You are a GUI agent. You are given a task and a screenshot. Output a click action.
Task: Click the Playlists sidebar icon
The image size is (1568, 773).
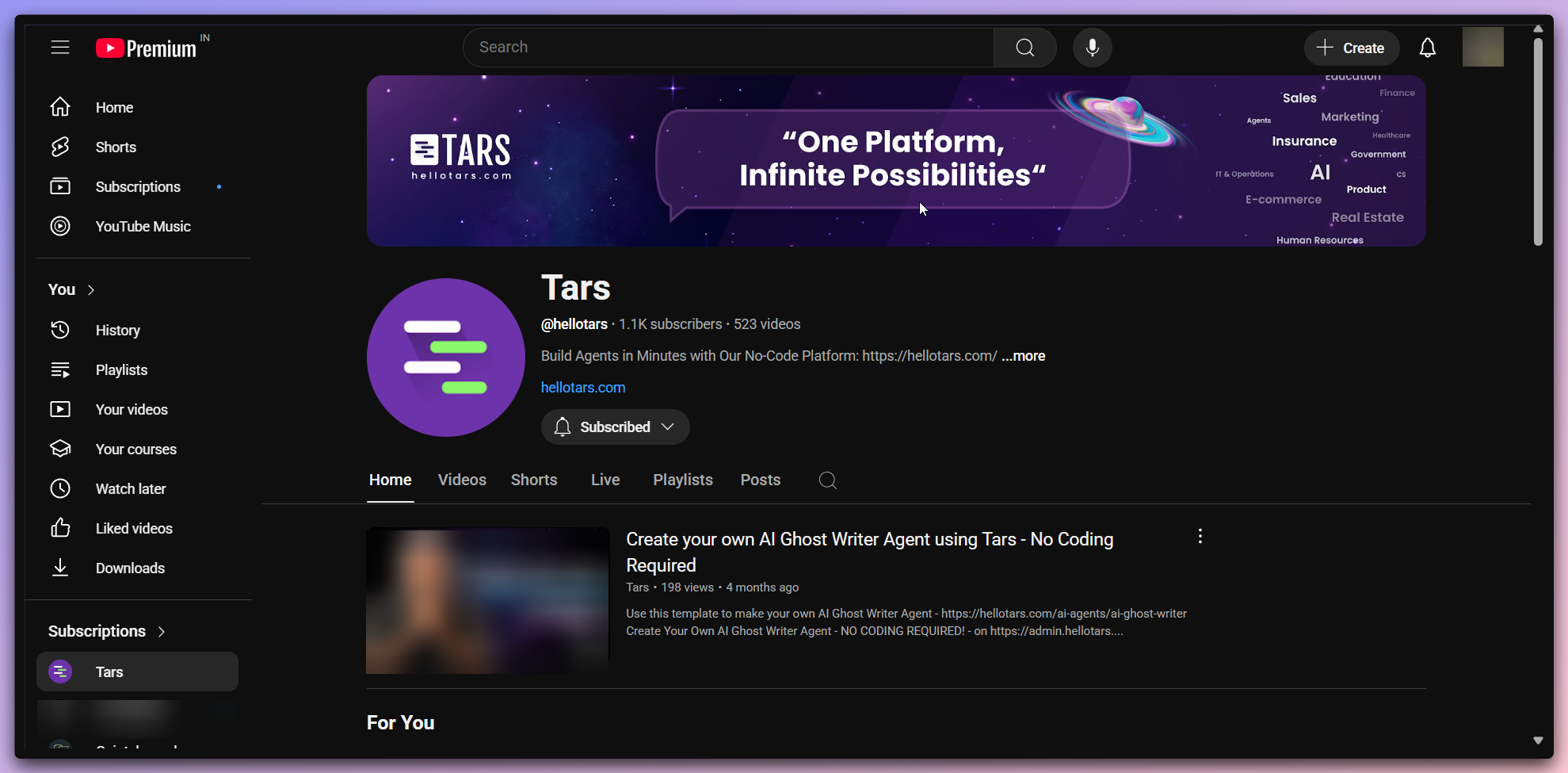tap(60, 369)
